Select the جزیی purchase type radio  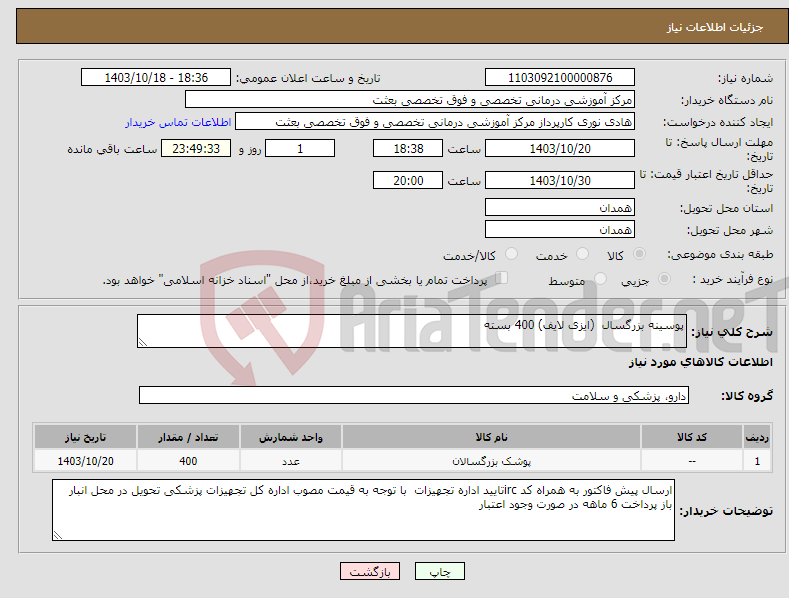click(x=664, y=278)
